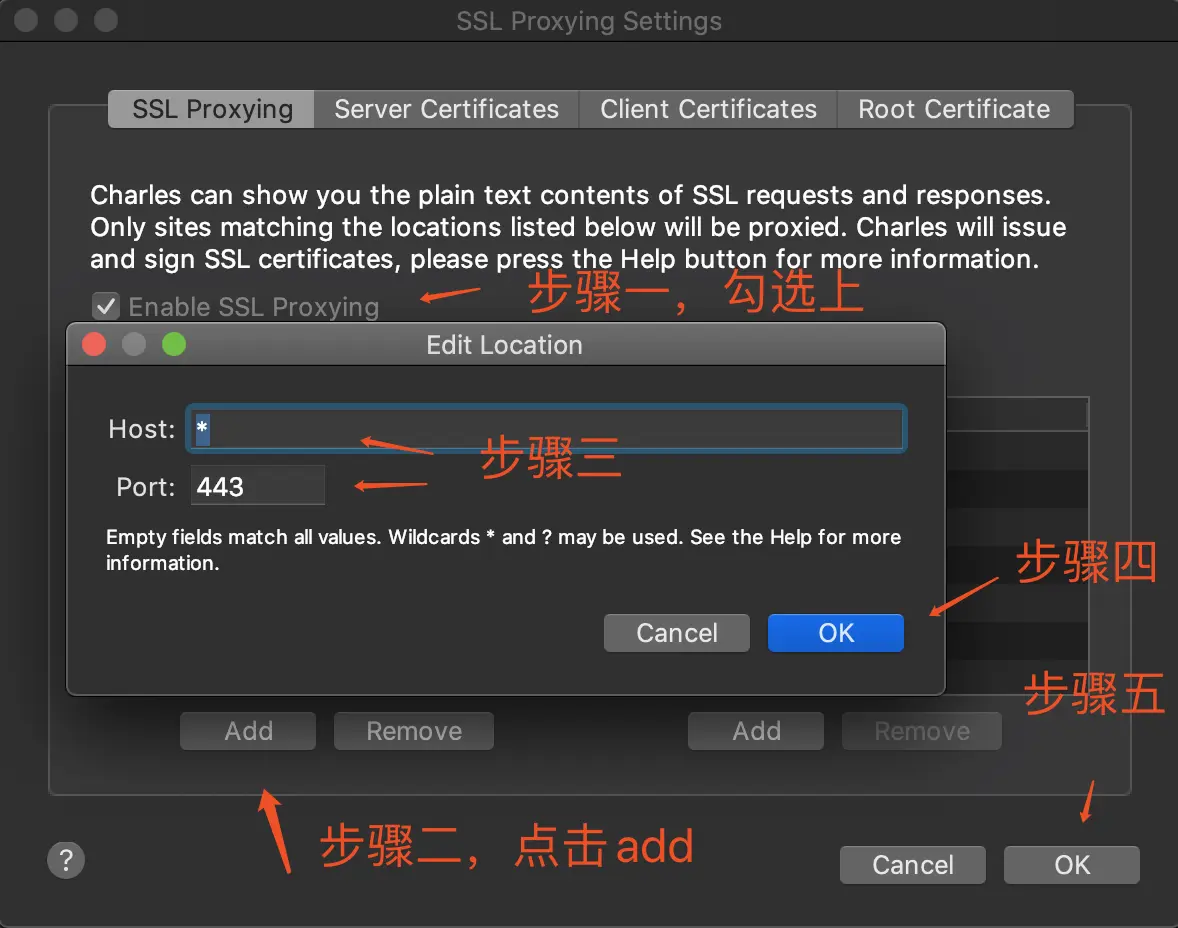Close the Edit Location dialog with red button
The width and height of the screenshot is (1178, 928).
[94, 344]
